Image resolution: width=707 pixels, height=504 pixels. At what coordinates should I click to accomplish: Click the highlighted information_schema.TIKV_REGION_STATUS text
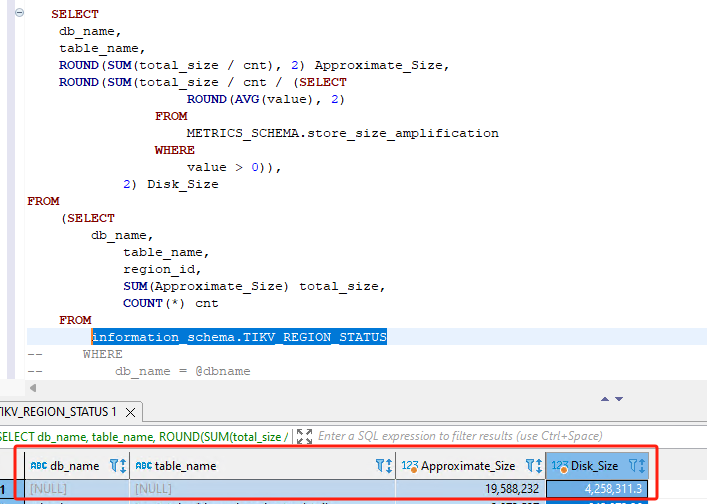239,337
